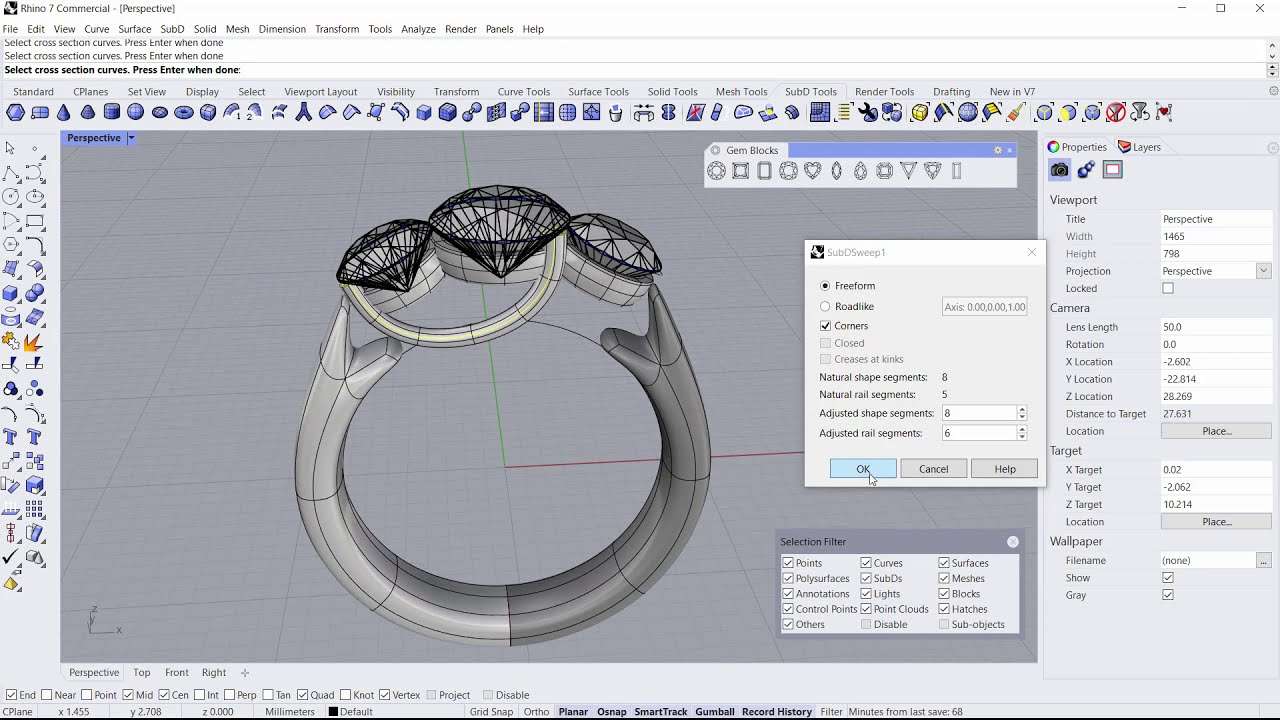The width and height of the screenshot is (1280, 720).
Task: Select the round brilliant gem block icon
Action: 716,171
